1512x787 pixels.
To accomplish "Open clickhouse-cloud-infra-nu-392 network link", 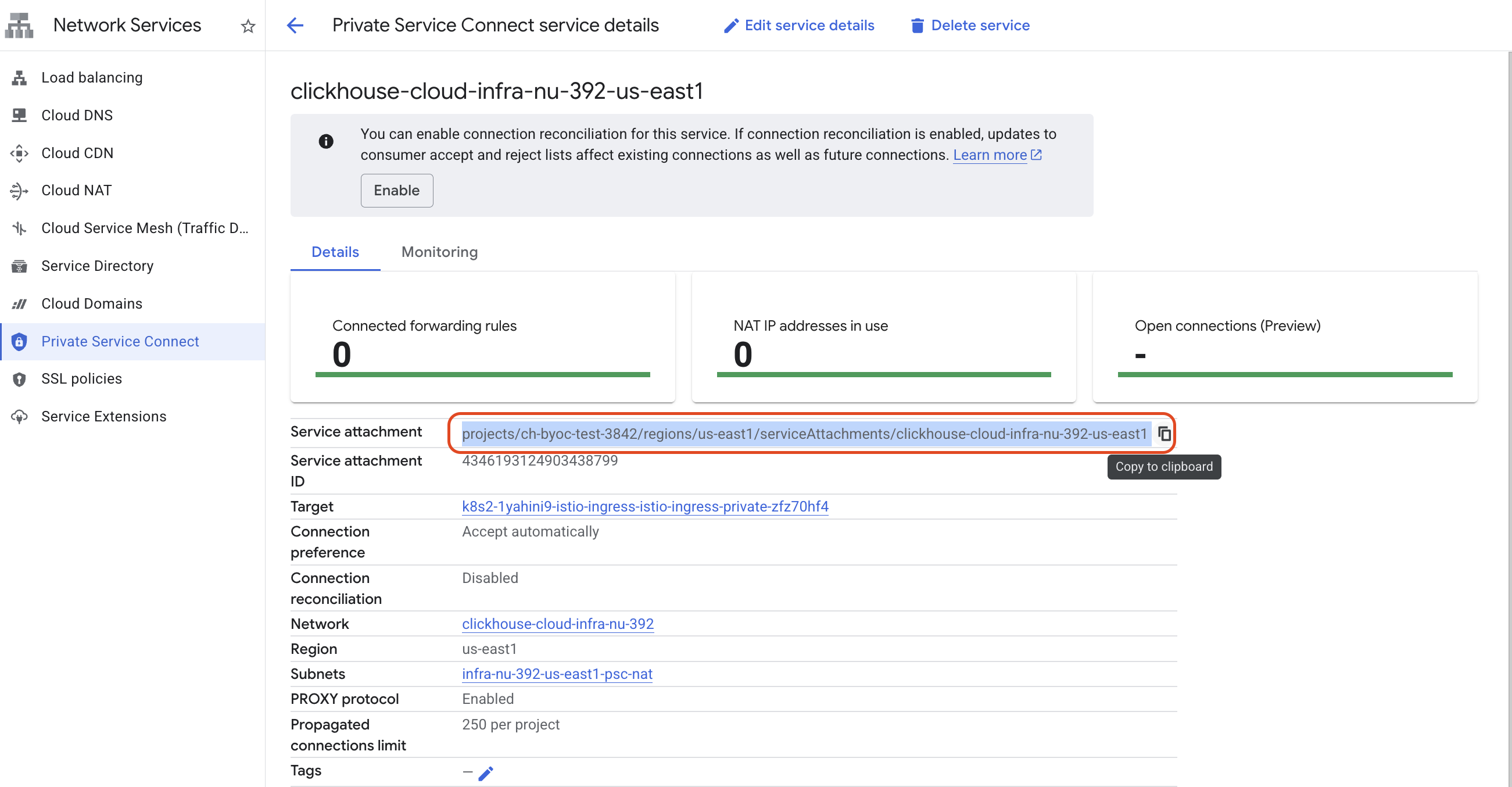I will tap(557, 624).
